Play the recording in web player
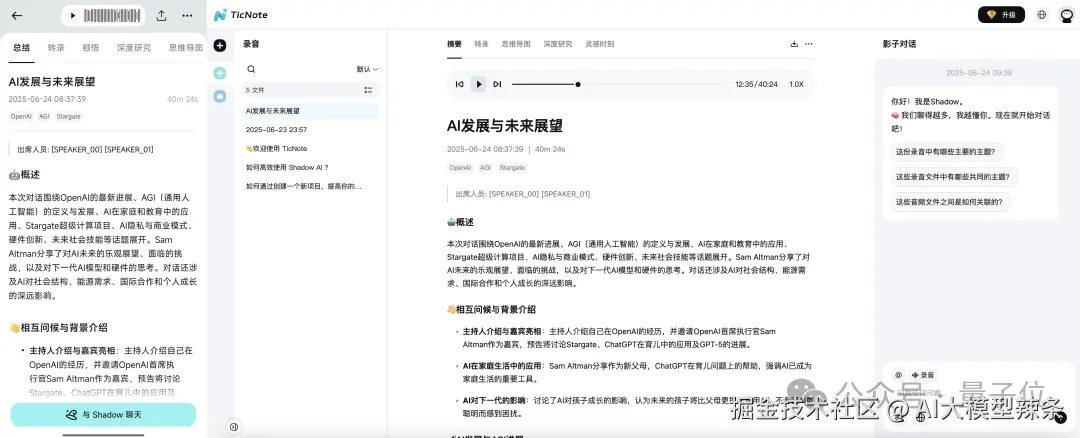1080x438 pixels. [x=478, y=84]
